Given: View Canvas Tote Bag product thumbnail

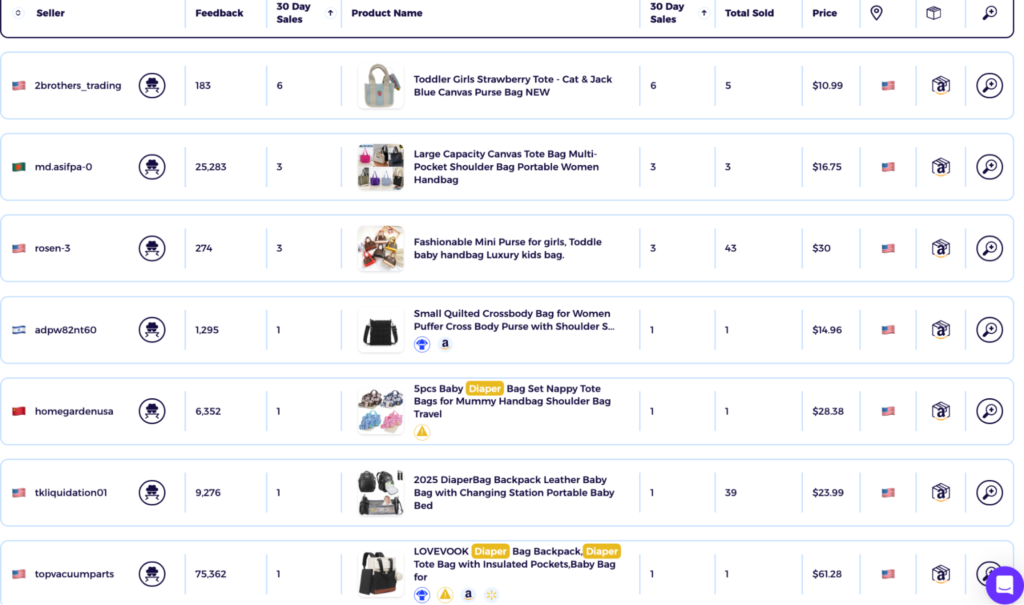Looking at the screenshot, I should (x=381, y=167).
